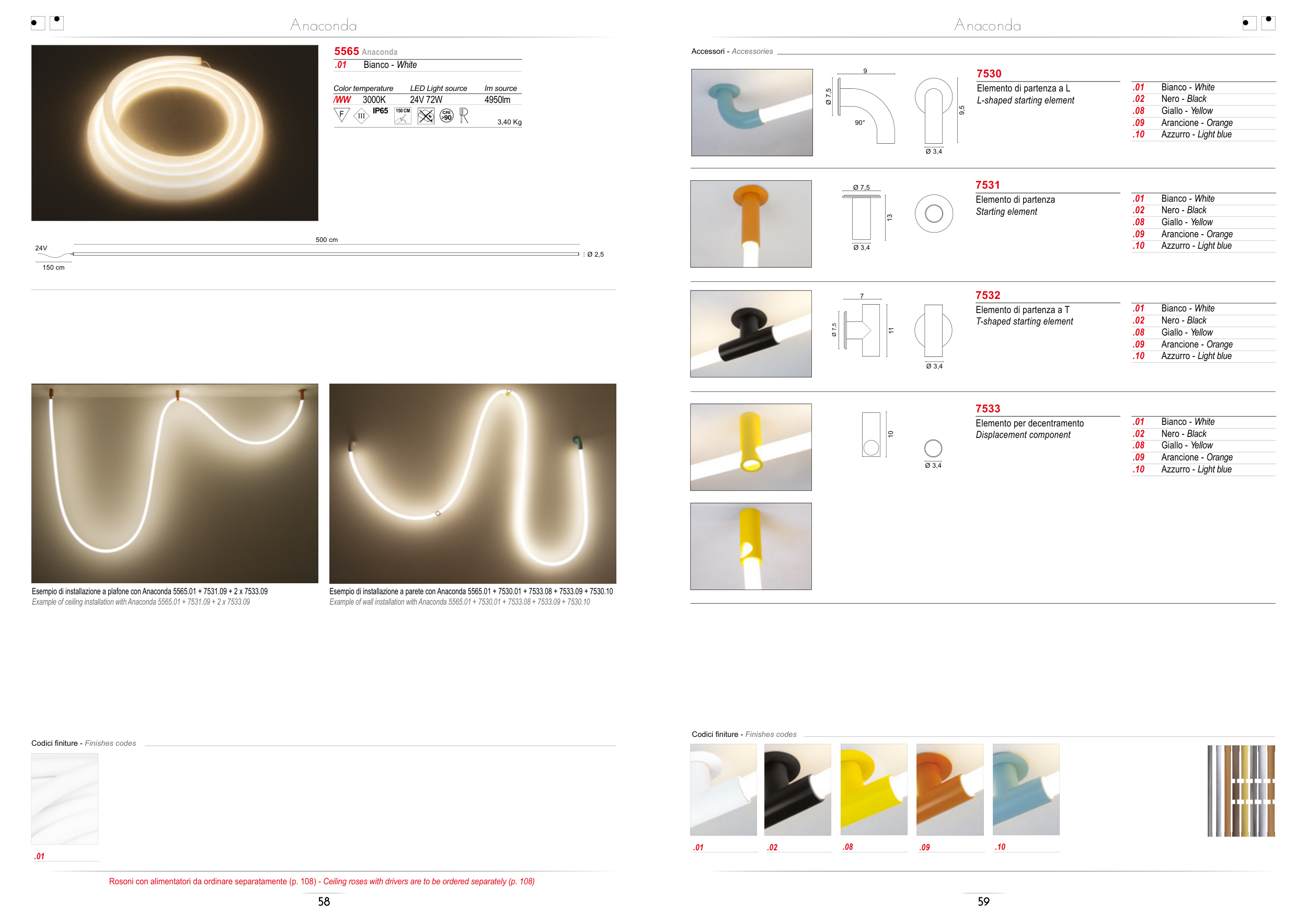Click the 150 CM cable length icon
Screen dimensions: 1307x924
click(403, 115)
